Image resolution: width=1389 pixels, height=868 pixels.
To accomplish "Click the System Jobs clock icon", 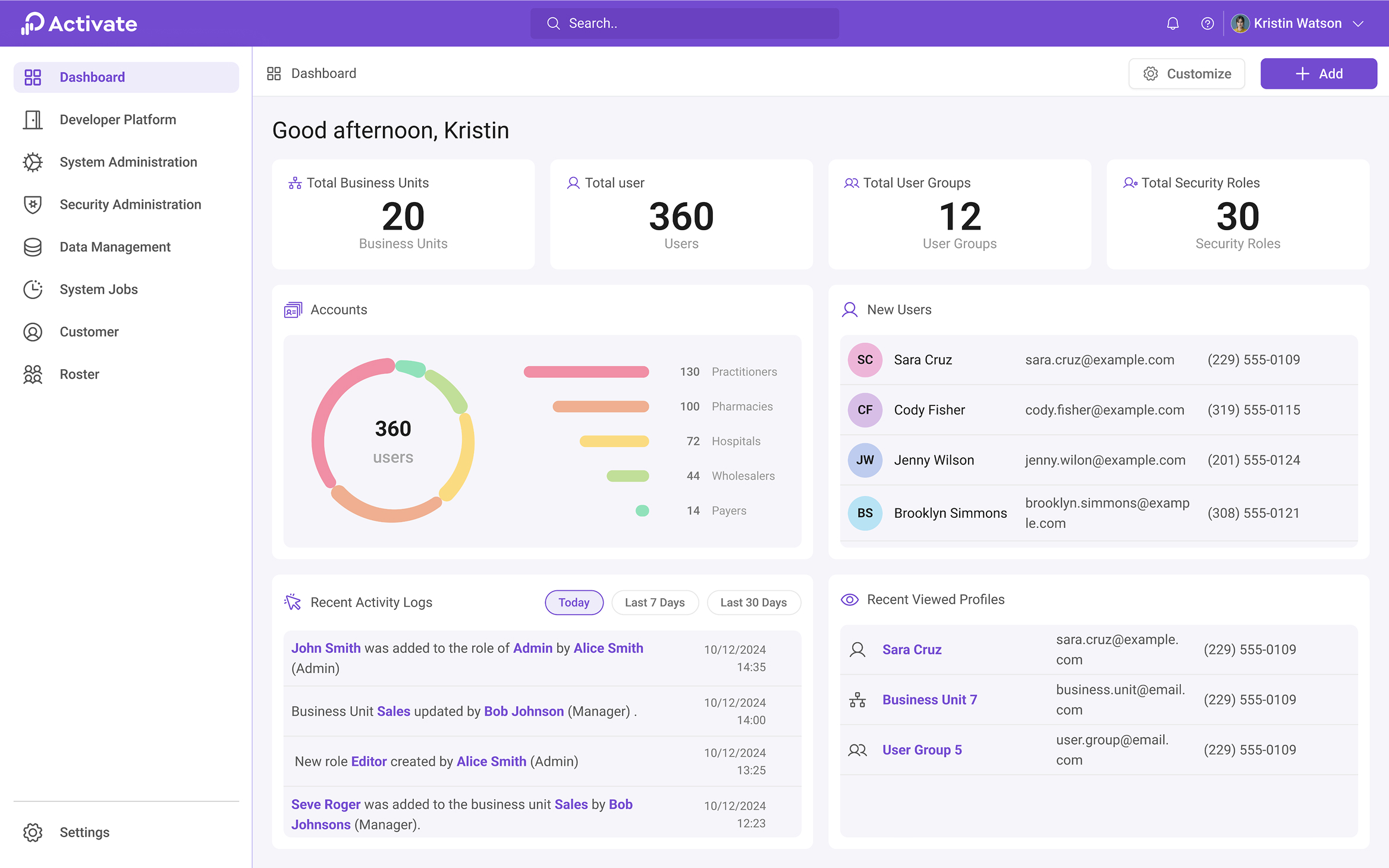I will [x=33, y=290].
